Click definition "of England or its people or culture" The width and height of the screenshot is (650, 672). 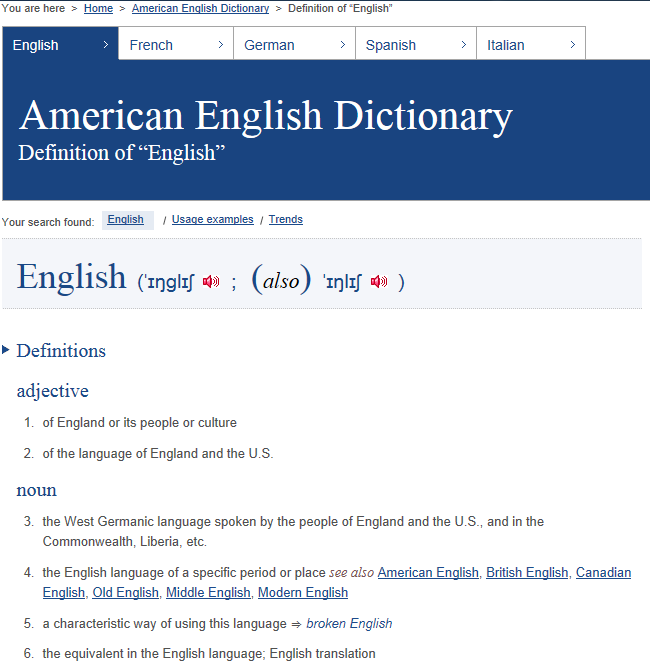(x=140, y=423)
